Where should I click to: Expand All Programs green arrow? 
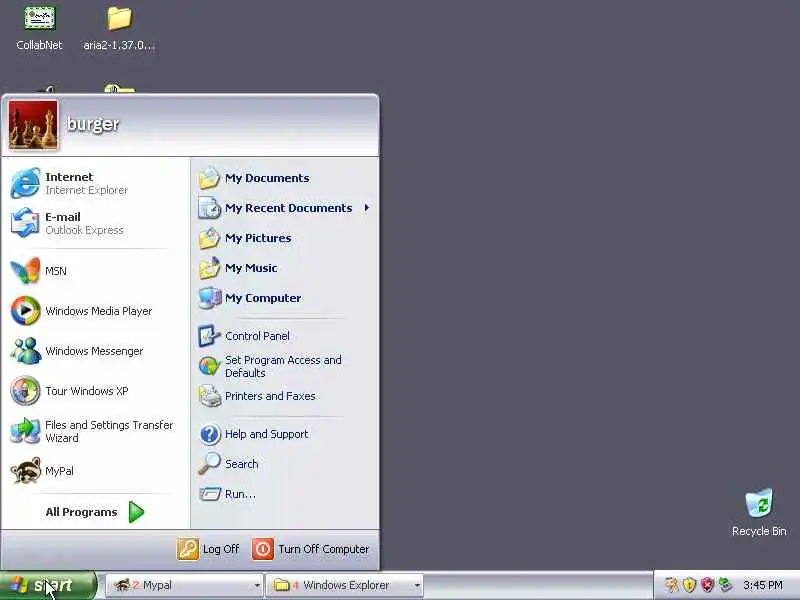(x=136, y=512)
